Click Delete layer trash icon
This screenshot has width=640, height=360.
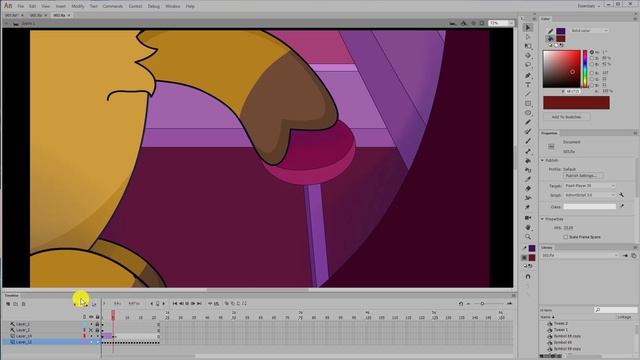click(x=23, y=304)
